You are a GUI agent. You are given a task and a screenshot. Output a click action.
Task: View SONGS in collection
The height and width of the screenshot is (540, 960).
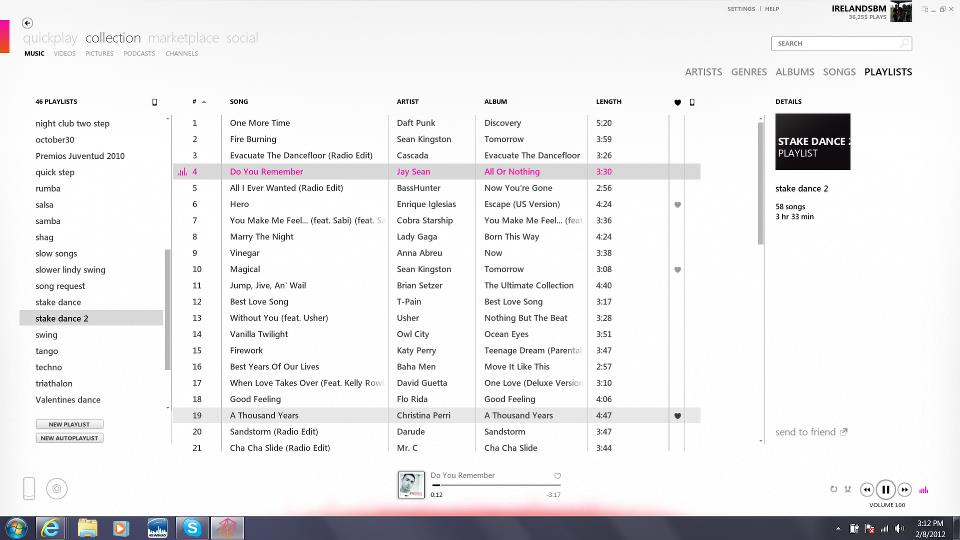(x=839, y=72)
